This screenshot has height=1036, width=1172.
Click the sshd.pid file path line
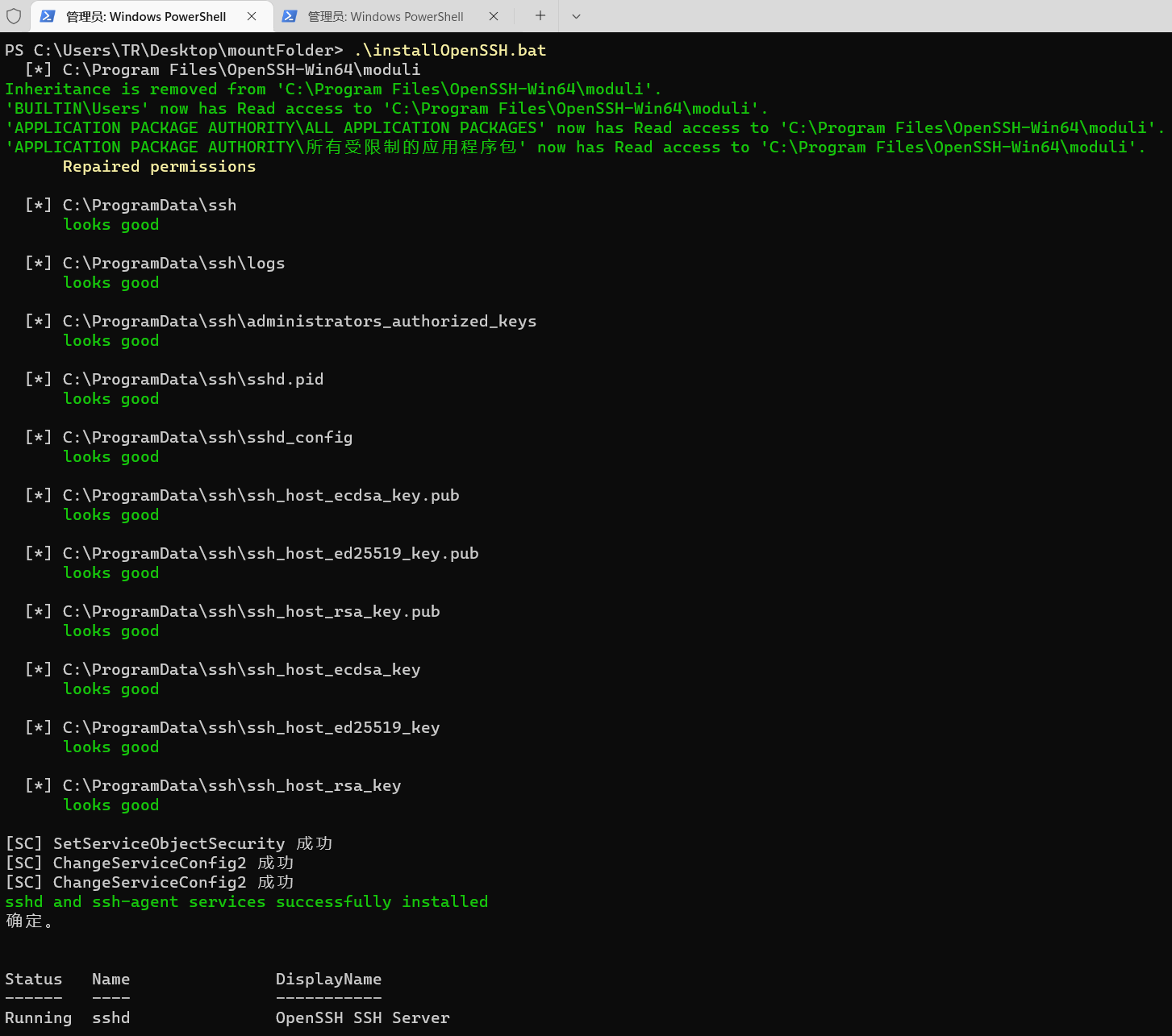point(193,379)
